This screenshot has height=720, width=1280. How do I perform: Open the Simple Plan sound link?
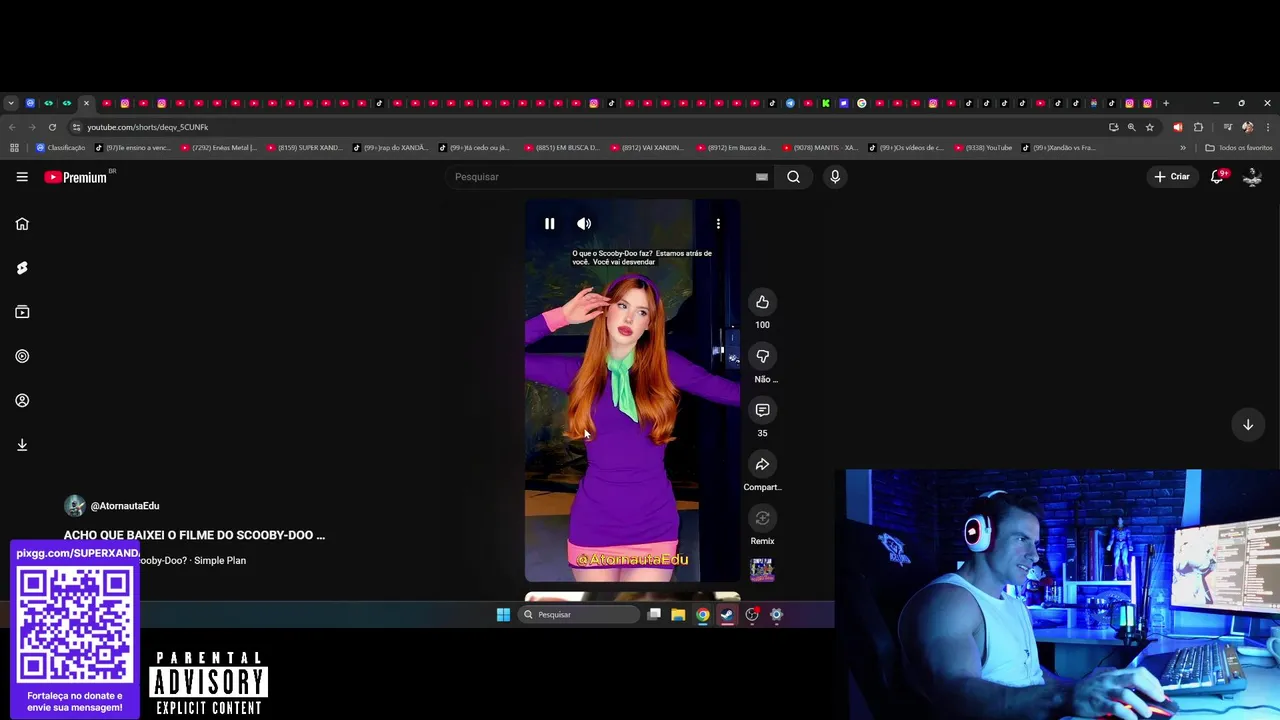coord(192,561)
